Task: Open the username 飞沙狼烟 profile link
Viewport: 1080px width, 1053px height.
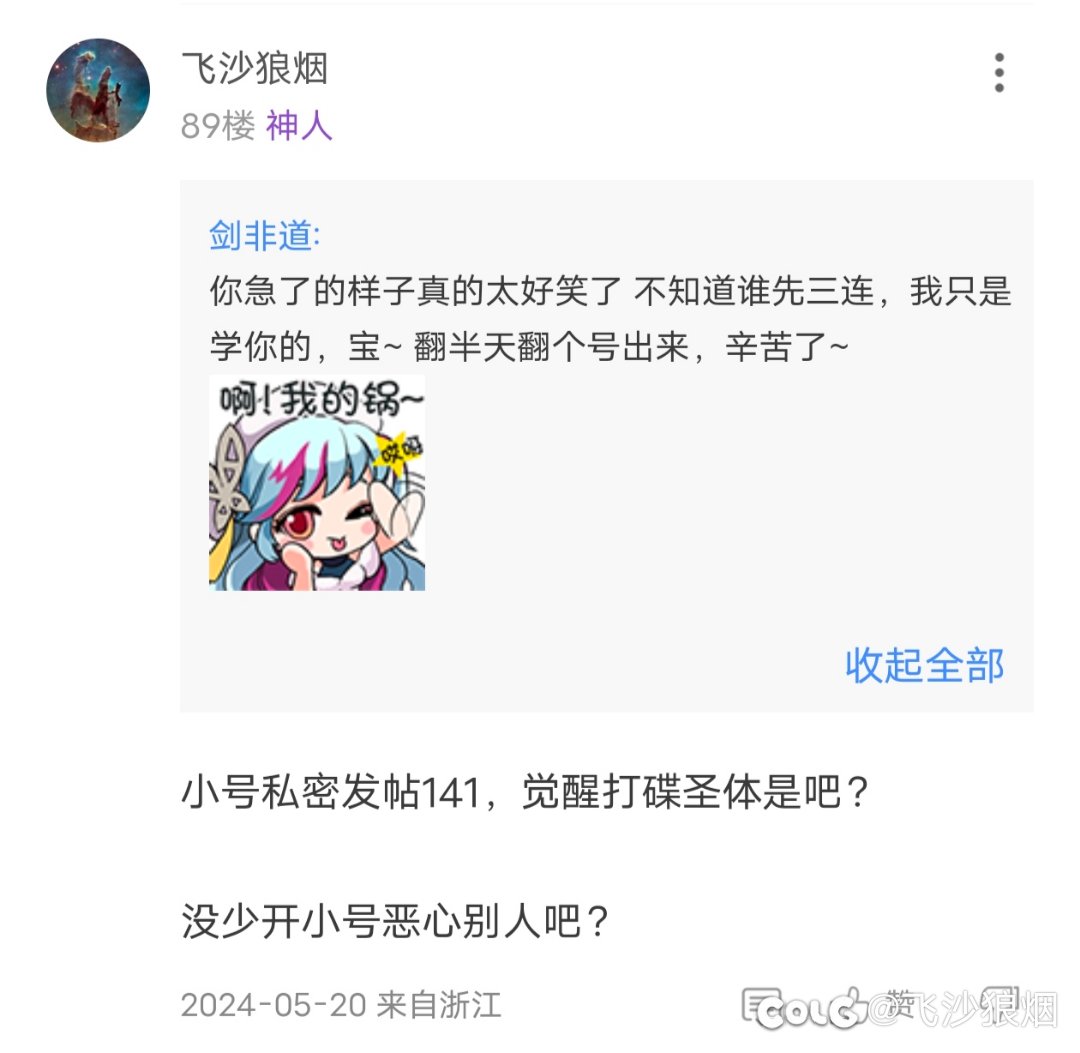Action: tap(254, 68)
